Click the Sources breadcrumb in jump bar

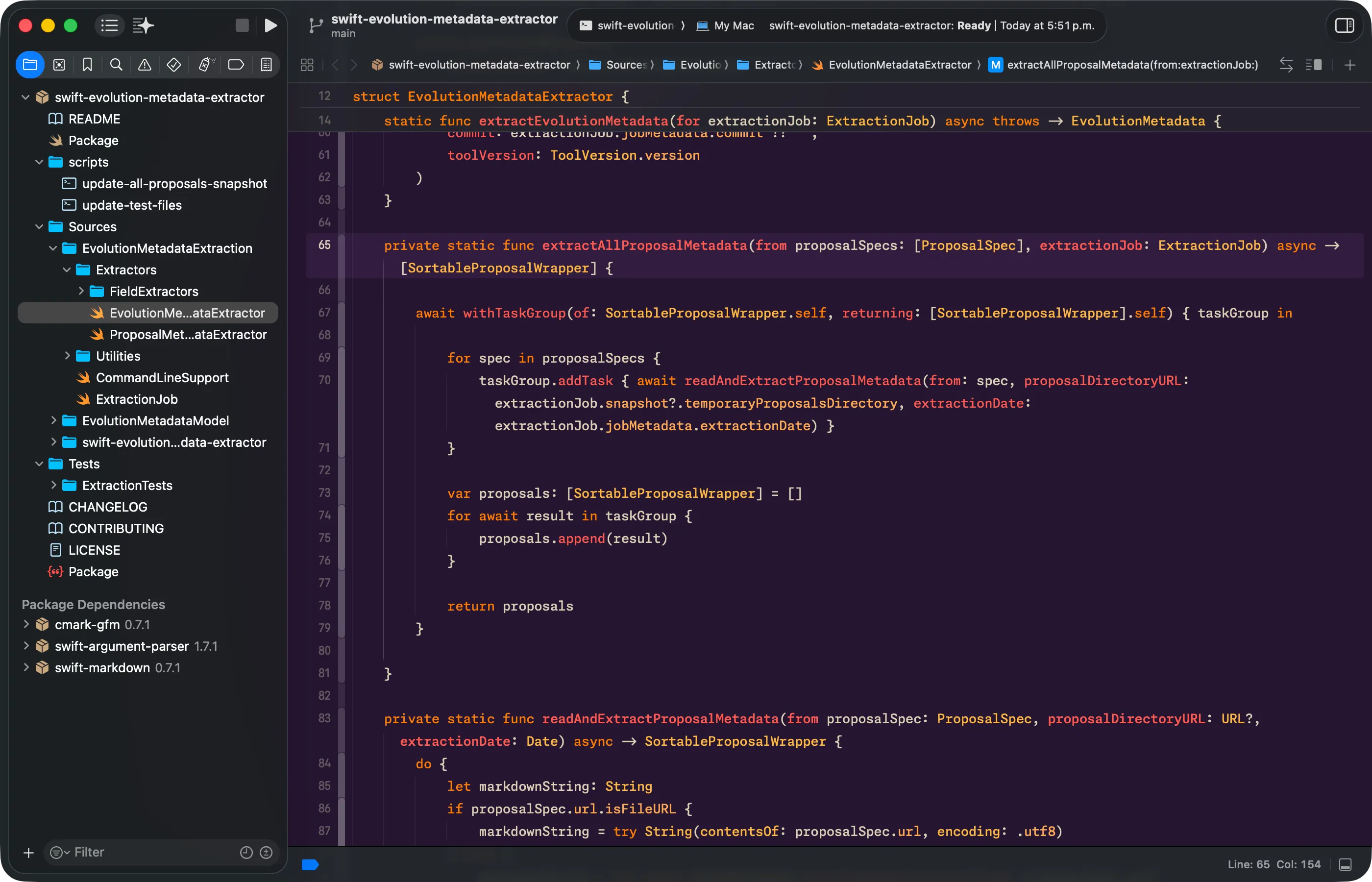[619, 65]
